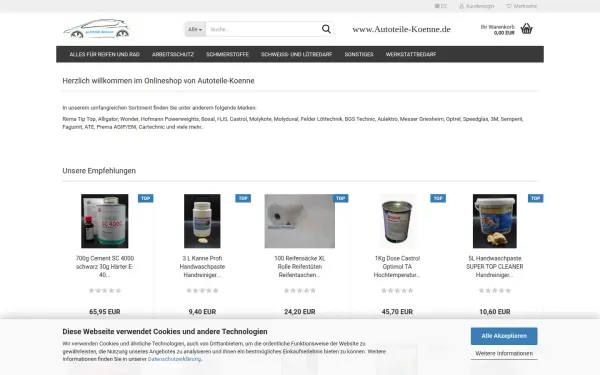Open the 'Alle' category dropdown in search
The height and width of the screenshot is (375, 600).
(x=195, y=29)
